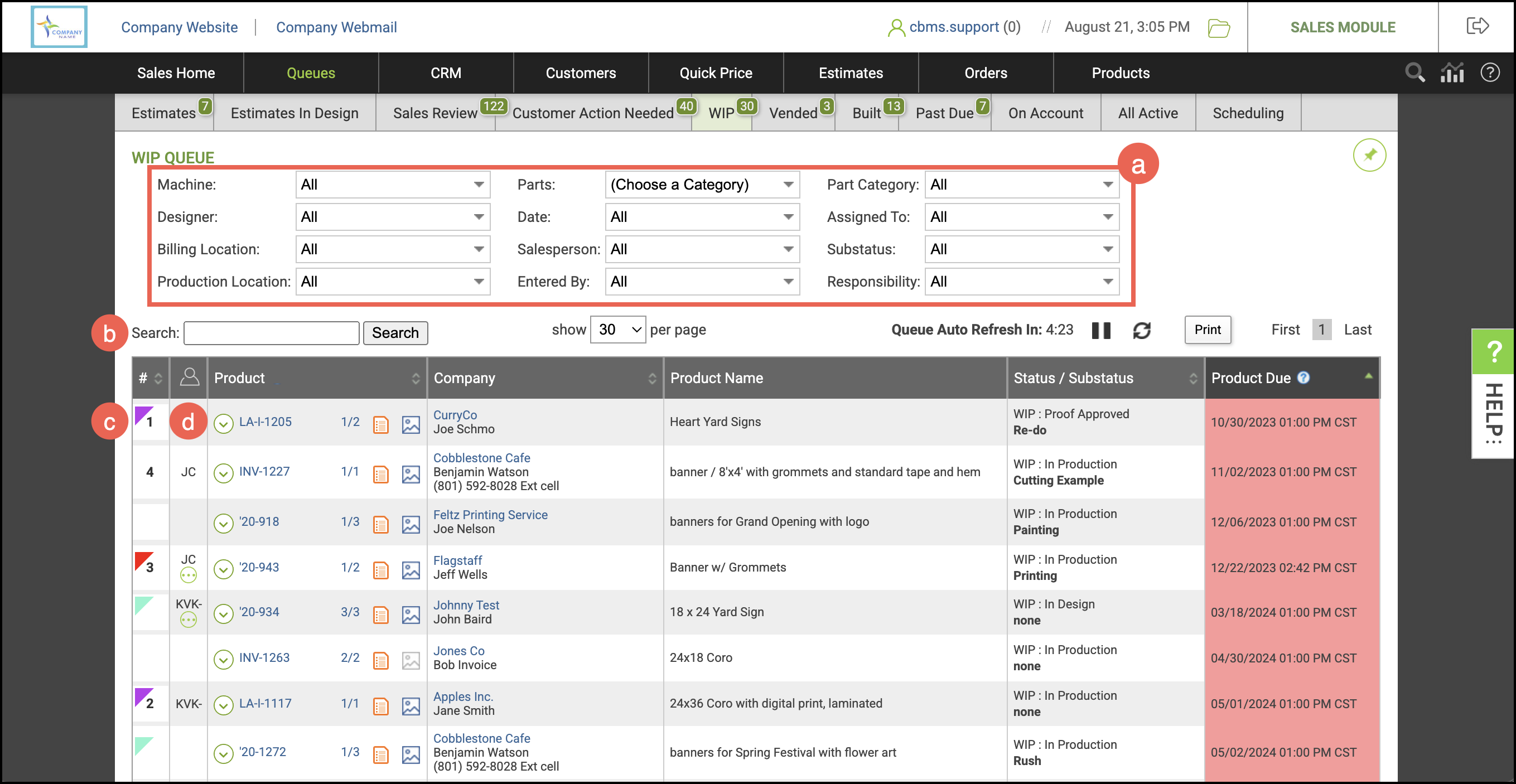
Task: Change the show per page dropdown
Action: tap(618, 330)
